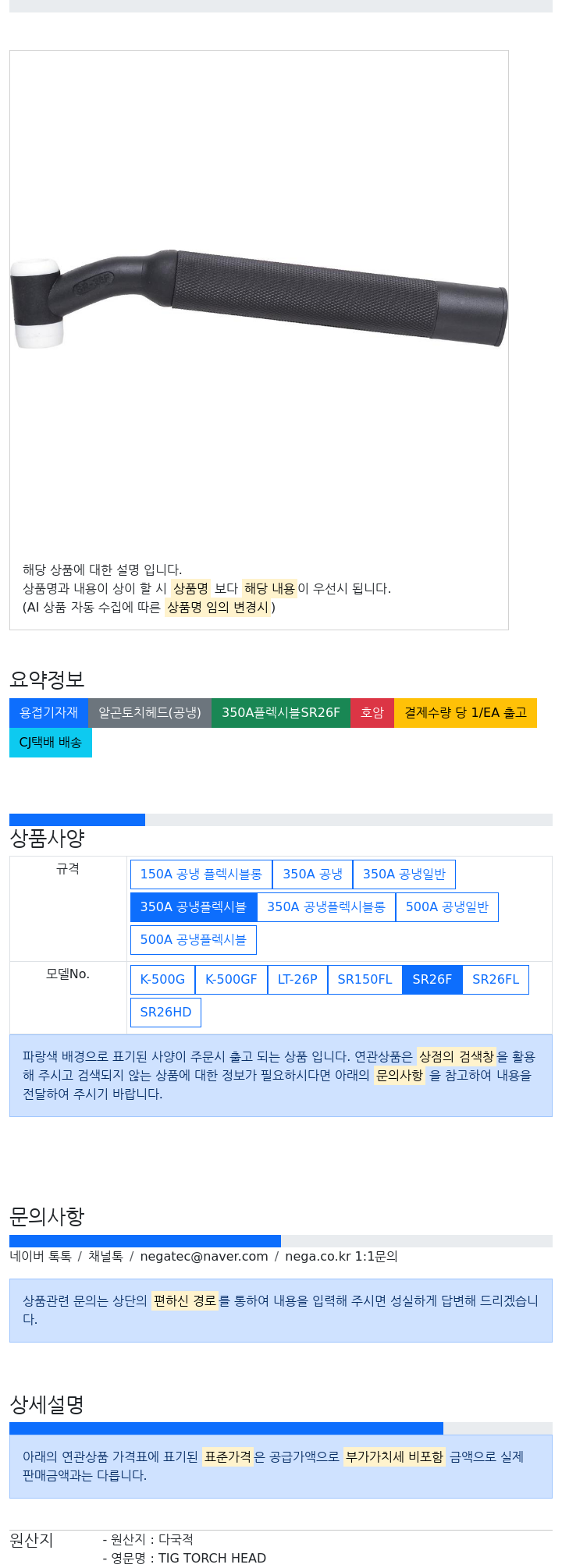Image resolution: width=562 pixels, height=1568 pixels.
Task: Click the TIG torch head product image
Action: tap(259, 300)
